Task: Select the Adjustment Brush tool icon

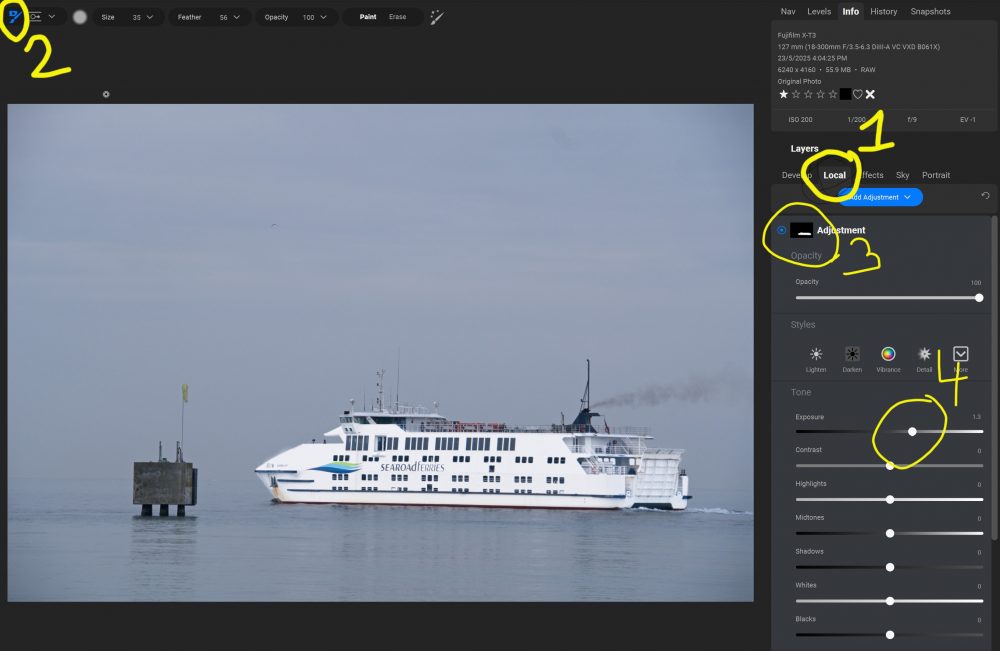Action: click(14, 16)
